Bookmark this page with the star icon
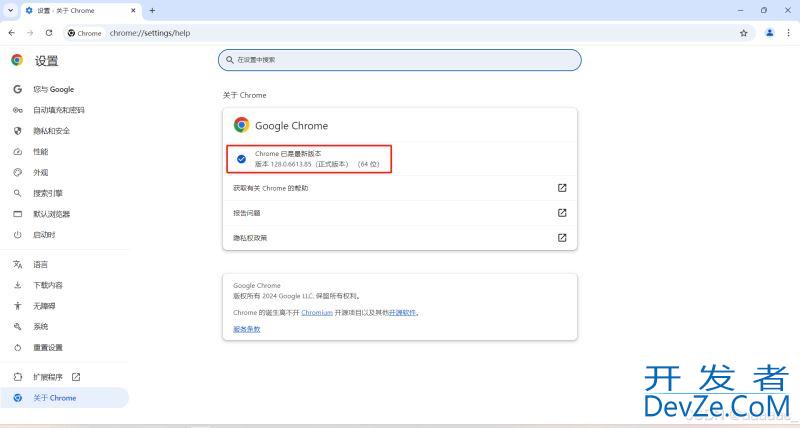The width and height of the screenshot is (800, 428). click(743, 33)
